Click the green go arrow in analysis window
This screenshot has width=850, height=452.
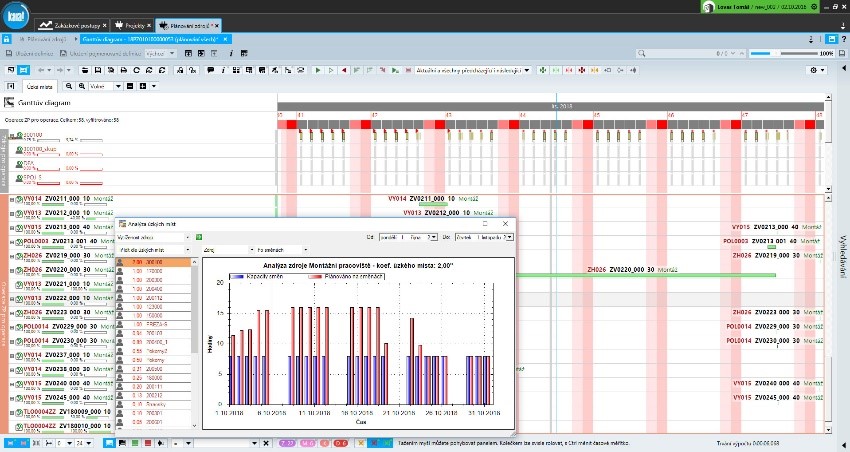pyautogui.click(x=199, y=237)
